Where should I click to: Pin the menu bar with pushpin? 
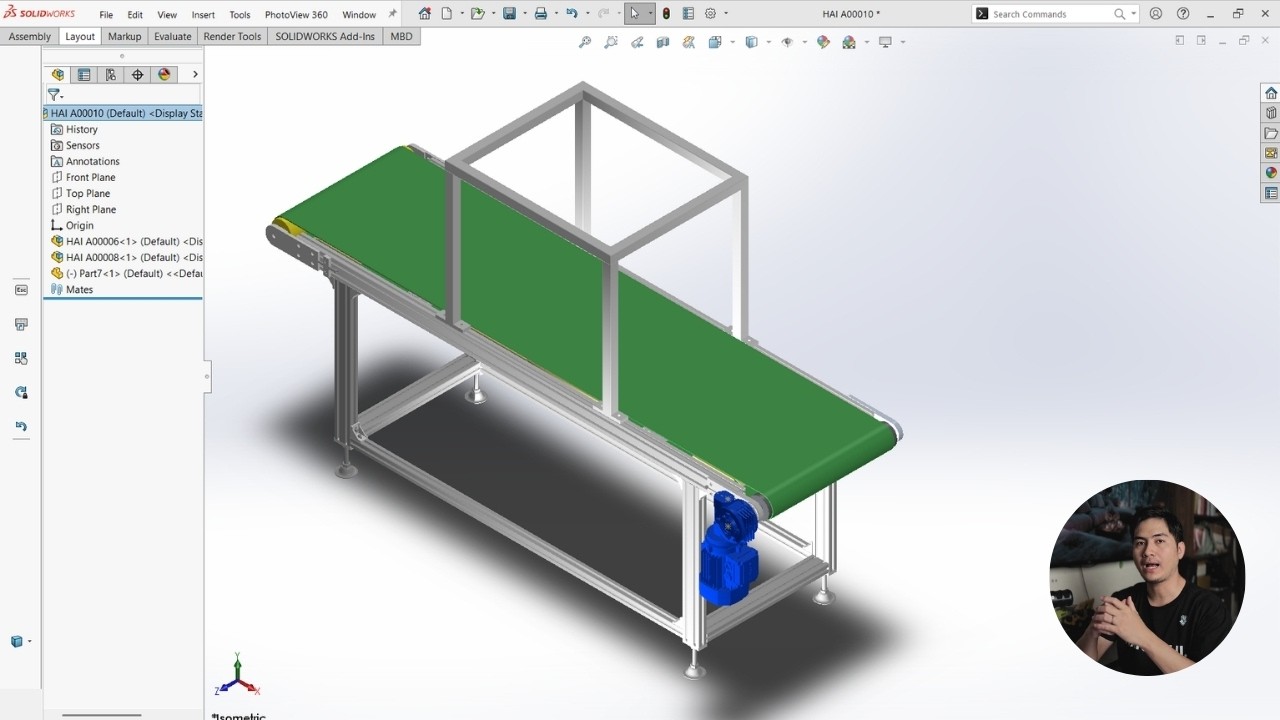393,14
